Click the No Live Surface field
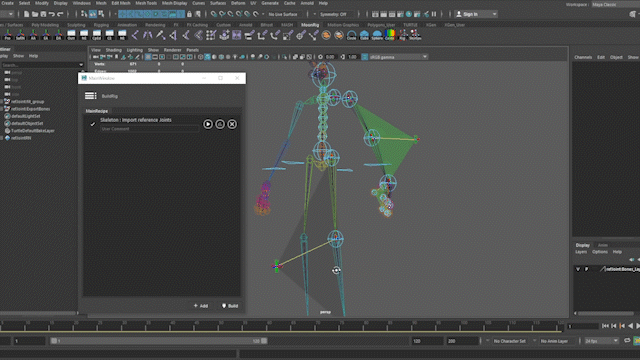Screen dimensions: 640x360 coord(283,14)
